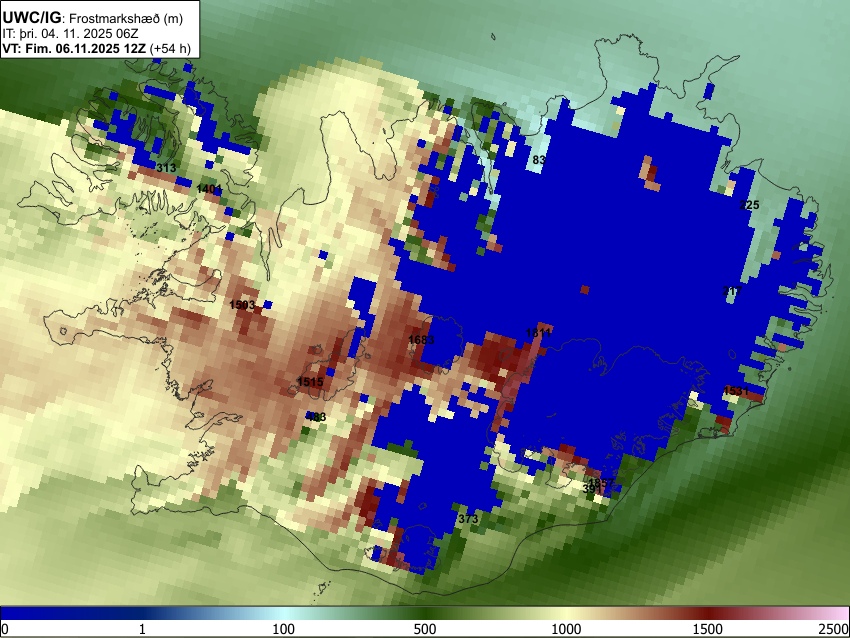Click the 'Frostmarkshæð (m)' title text
Viewport: 850px width, 638px height.
pos(126,18)
